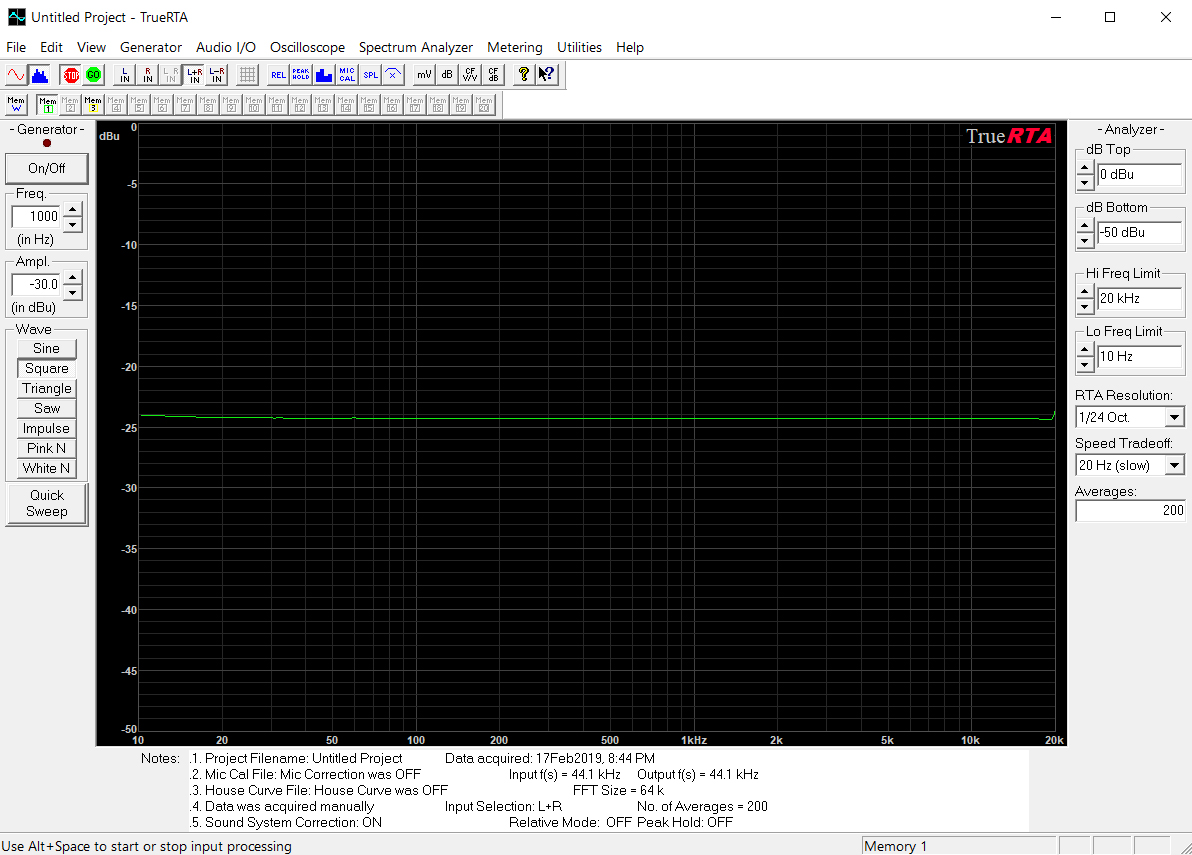
Task: Select the Impulse waveform
Action: pos(46,428)
